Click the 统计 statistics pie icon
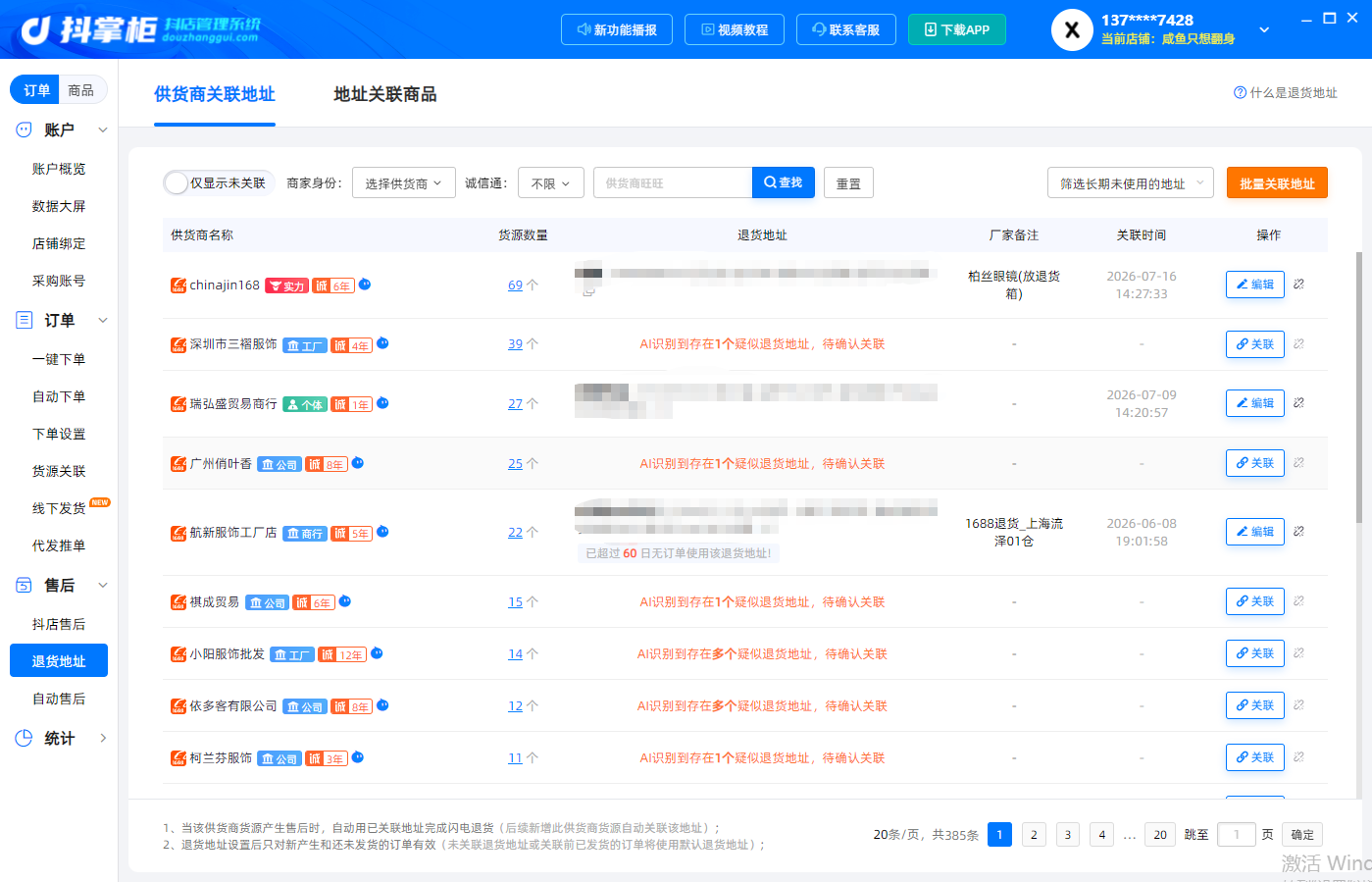The width and height of the screenshot is (1372, 882). 25,738
